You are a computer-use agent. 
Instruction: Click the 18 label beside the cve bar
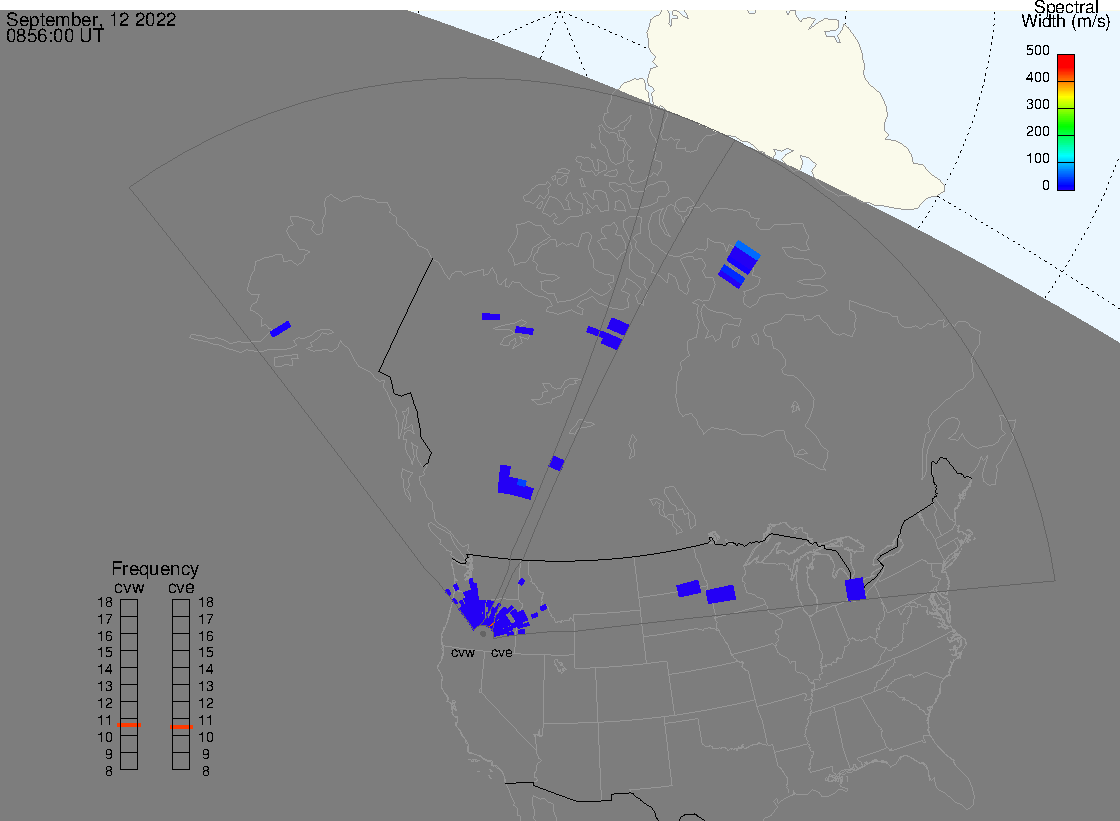(206, 602)
